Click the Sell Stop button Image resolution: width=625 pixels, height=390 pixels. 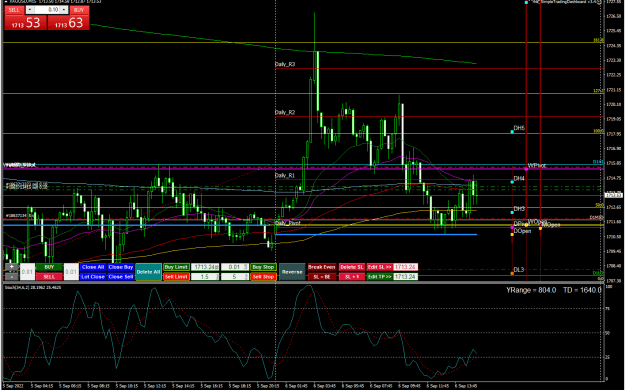coord(263,277)
